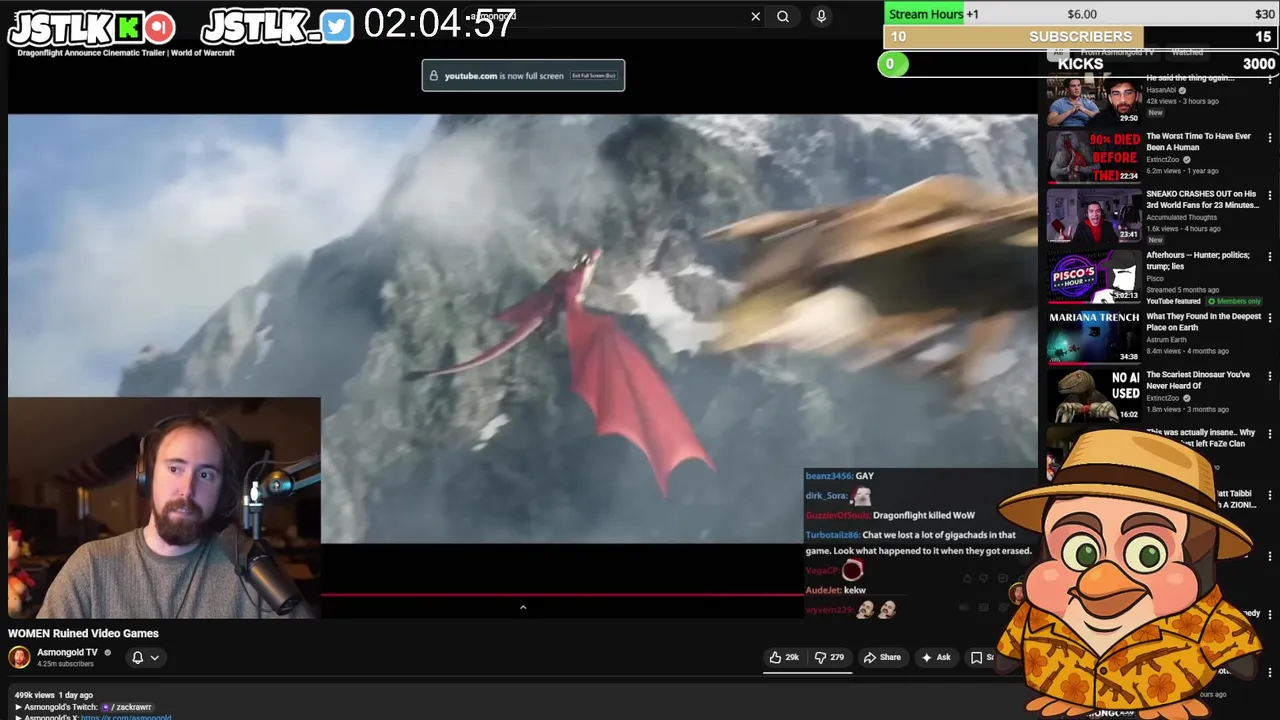
Task: Open the SNEAKO CRASHES OUT video thumbnail
Action: pos(1093,215)
